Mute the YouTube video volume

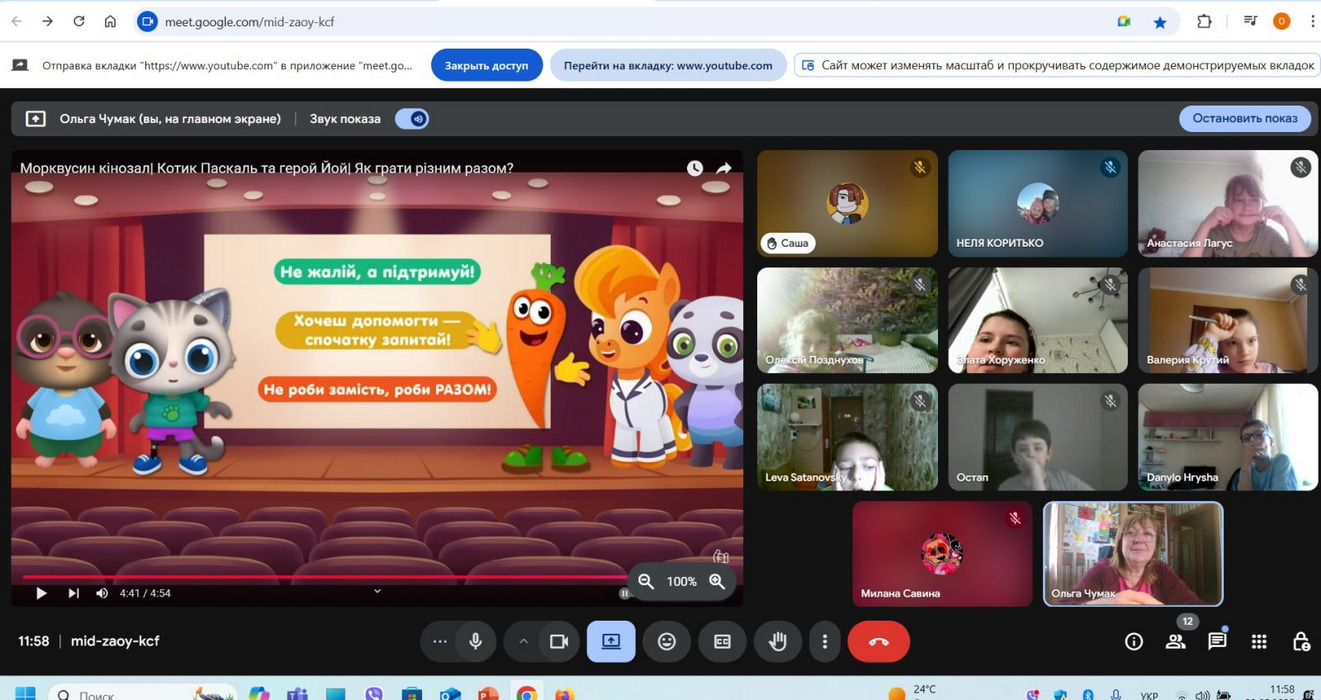[x=102, y=593]
